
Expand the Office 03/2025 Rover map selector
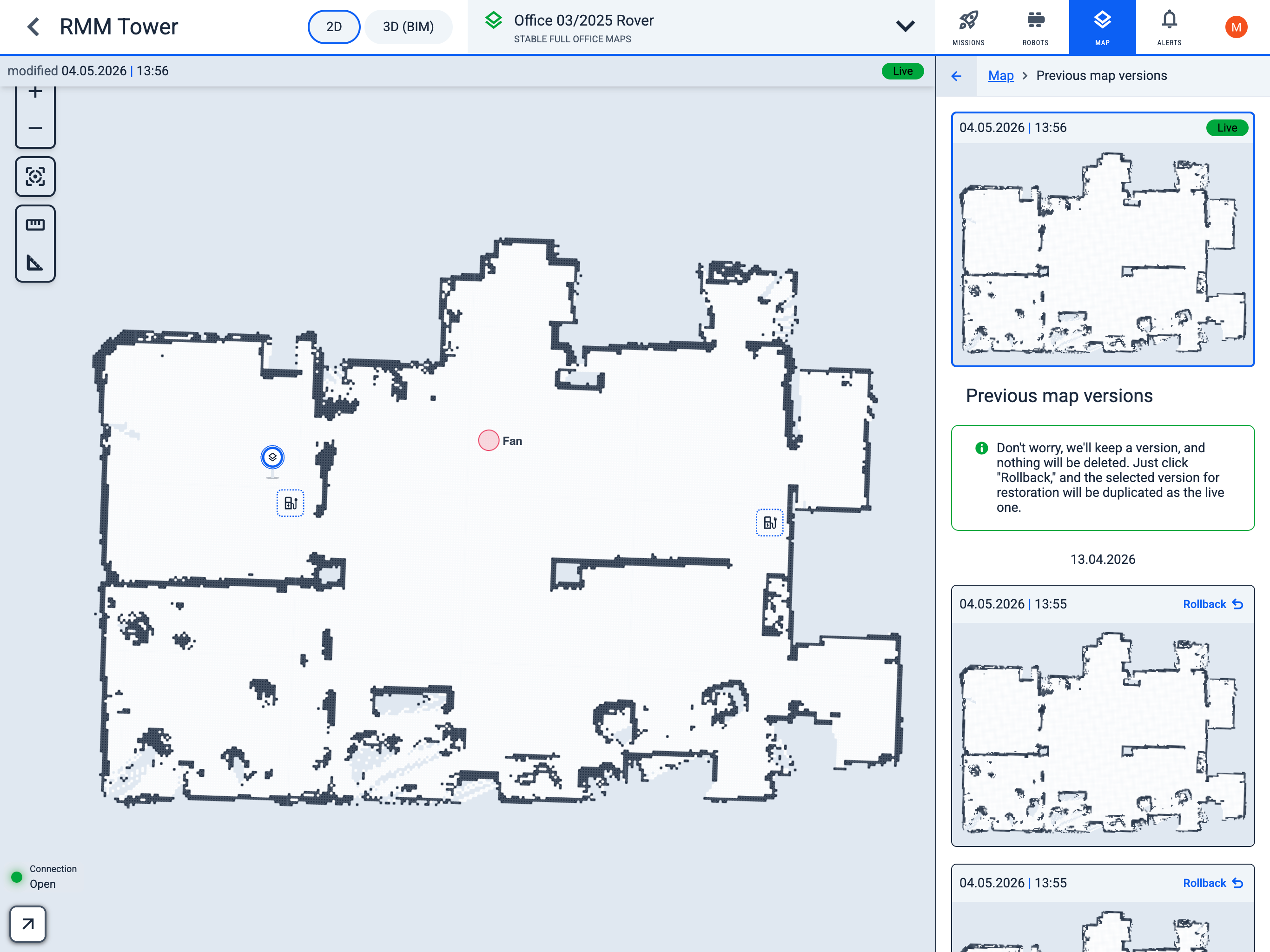click(905, 26)
